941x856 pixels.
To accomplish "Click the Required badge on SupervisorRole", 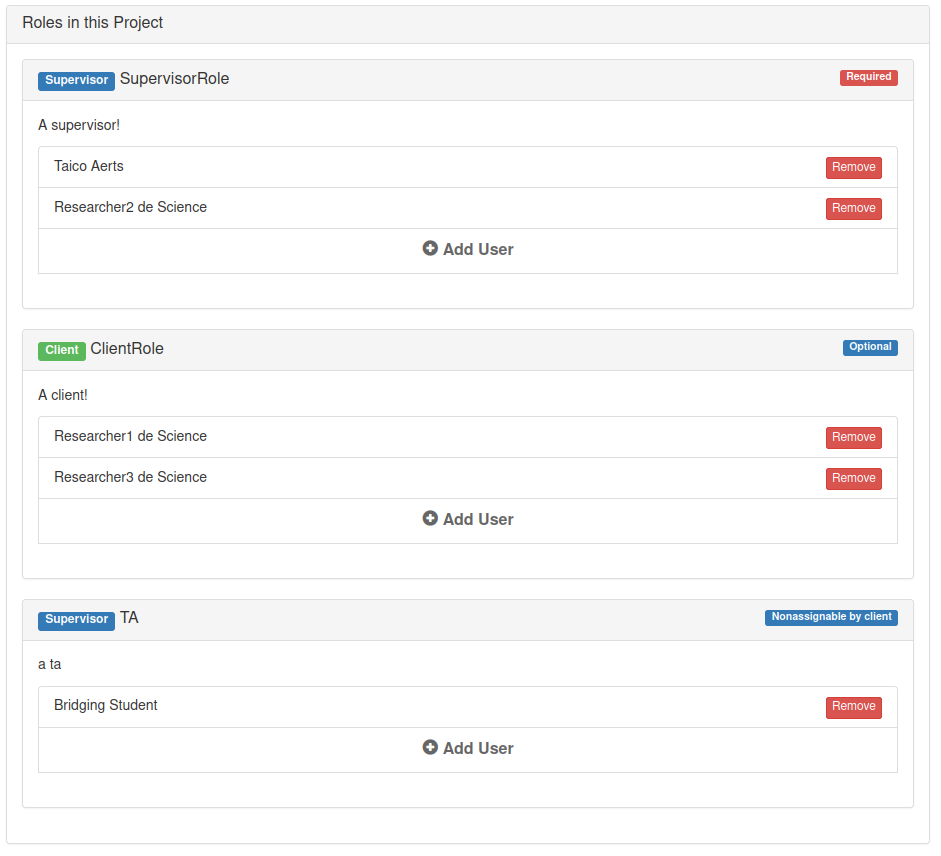I will (x=868, y=77).
